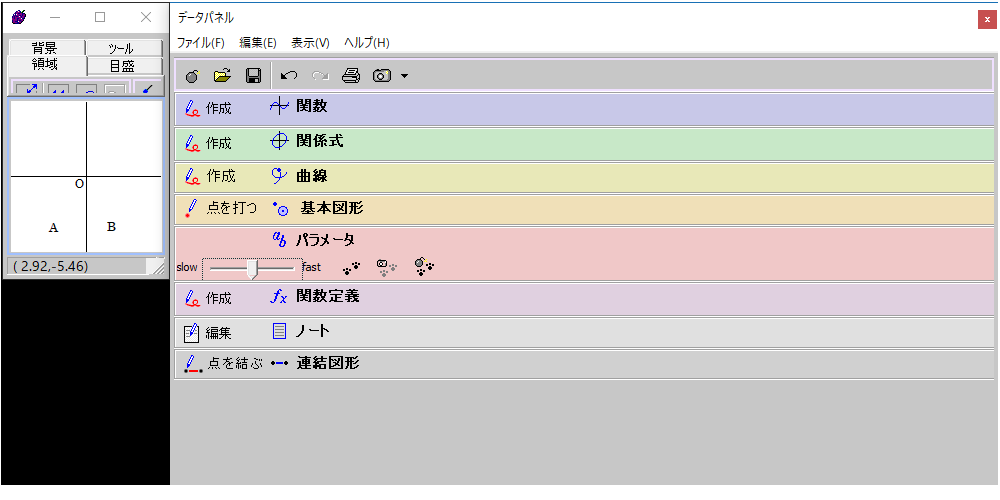Click the bomb with paw prints icon

point(424,267)
